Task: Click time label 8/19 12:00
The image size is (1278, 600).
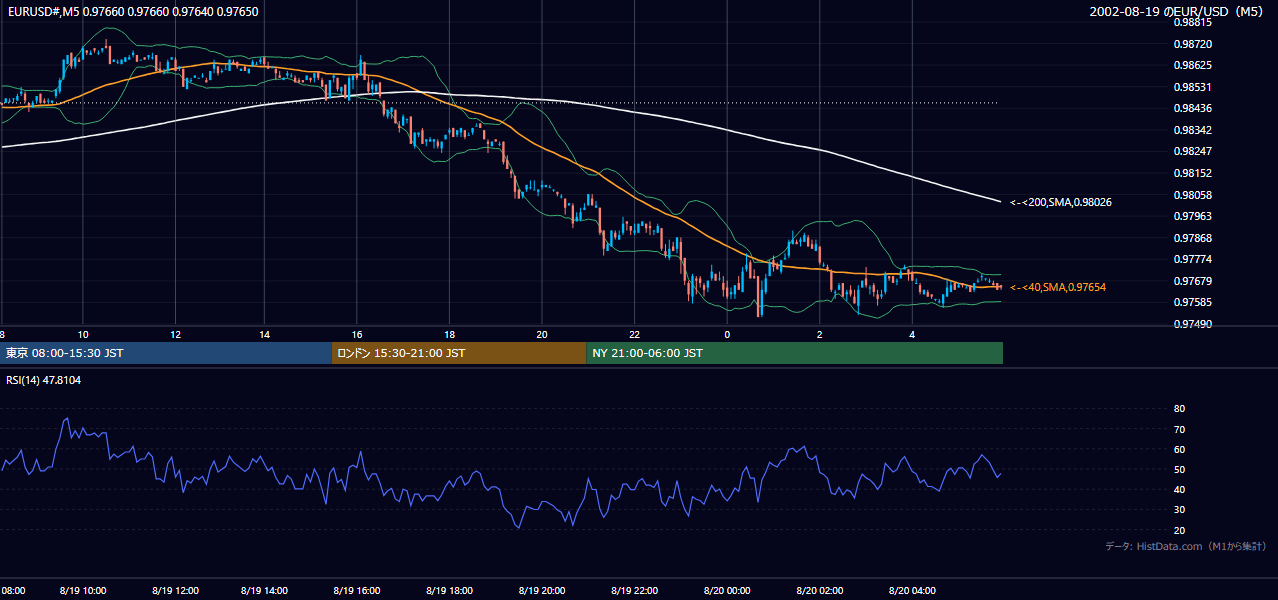Action: [176, 591]
